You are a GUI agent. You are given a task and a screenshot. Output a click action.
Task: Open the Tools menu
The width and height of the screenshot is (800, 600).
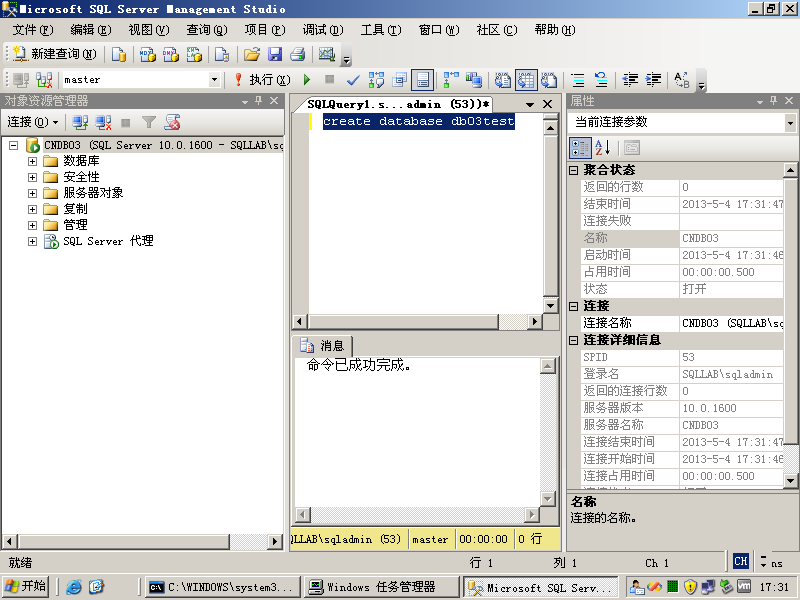point(381,30)
